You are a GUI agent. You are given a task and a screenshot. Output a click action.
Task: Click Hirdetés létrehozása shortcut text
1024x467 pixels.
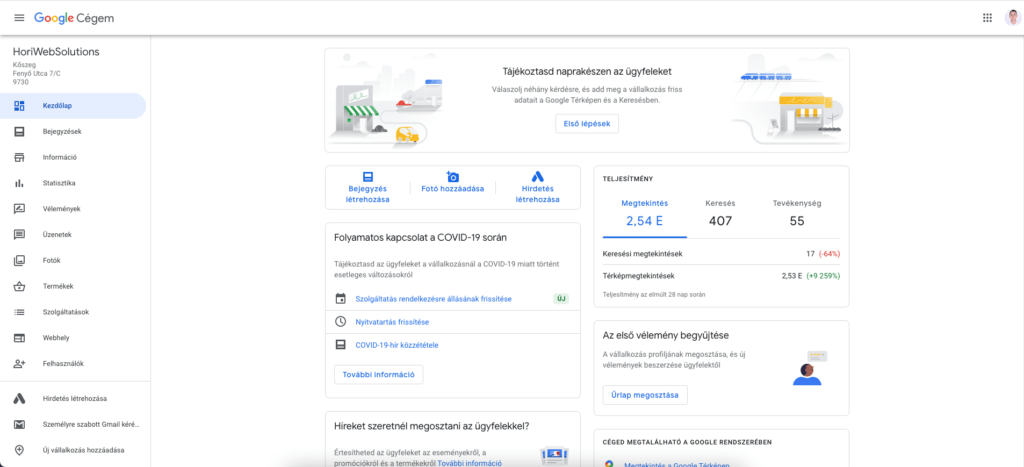pyautogui.click(x=537, y=194)
